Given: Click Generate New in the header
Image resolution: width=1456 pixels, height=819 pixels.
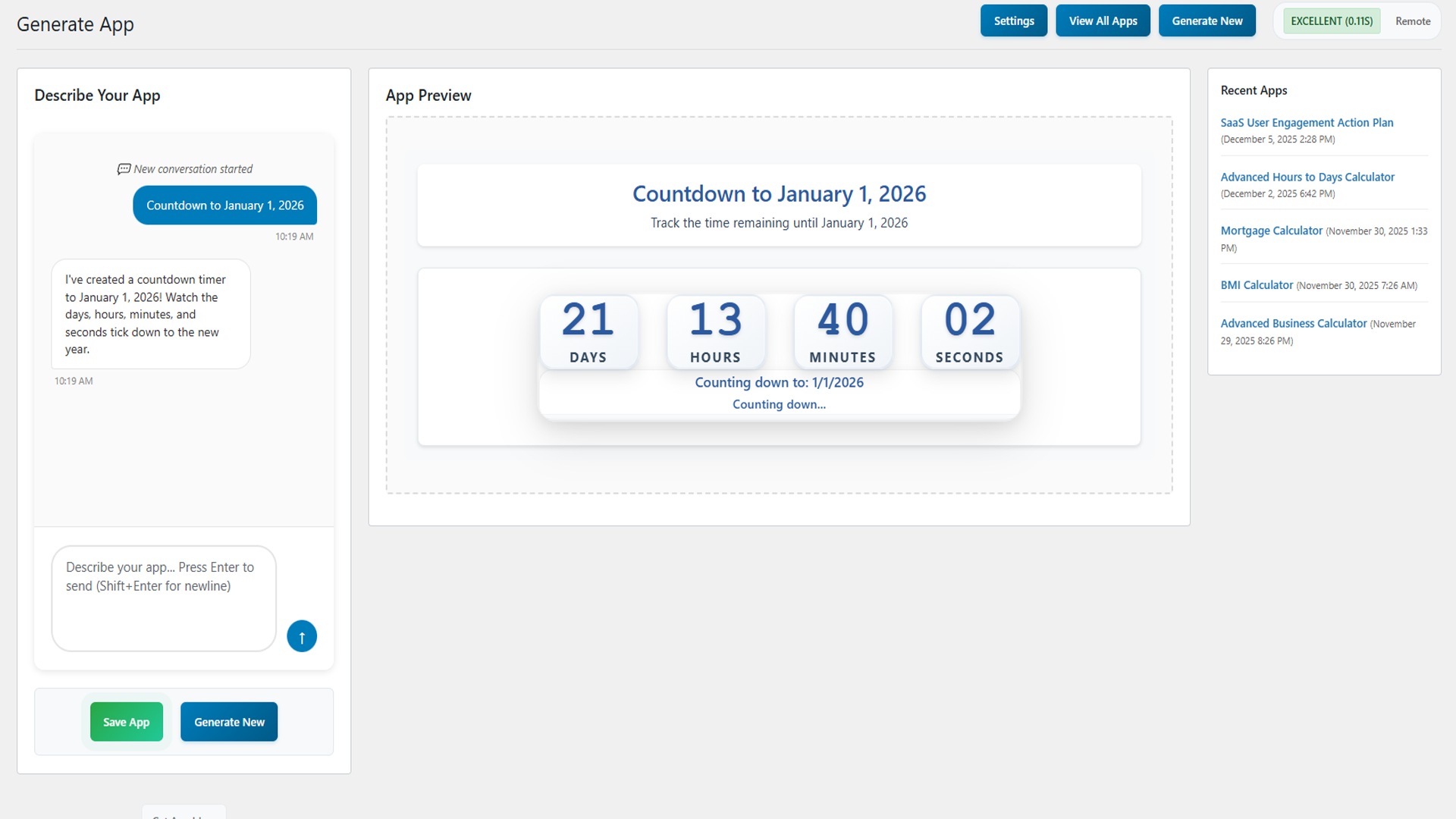Looking at the screenshot, I should coord(1207,20).
